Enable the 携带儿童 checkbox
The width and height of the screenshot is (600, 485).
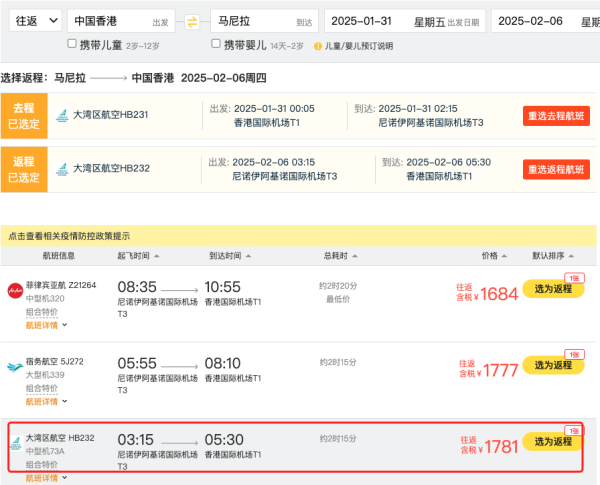click(72, 44)
